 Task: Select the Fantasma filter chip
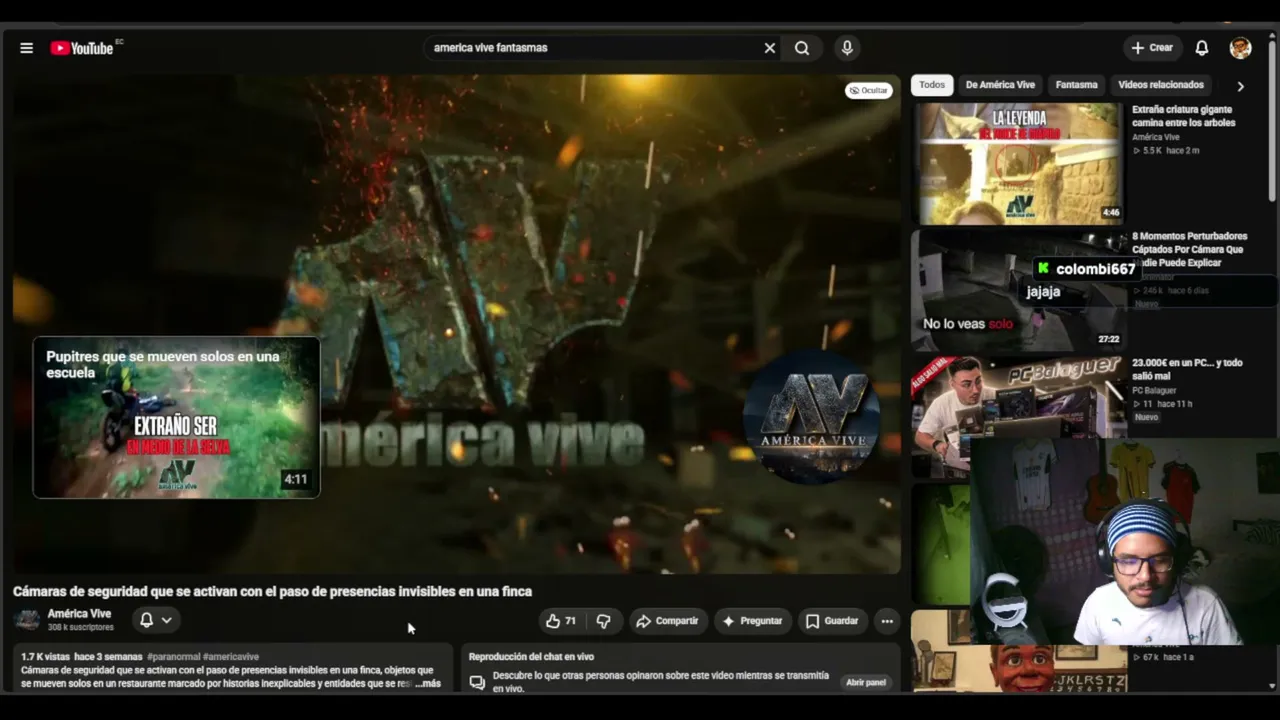click(x=1076, y=85)
